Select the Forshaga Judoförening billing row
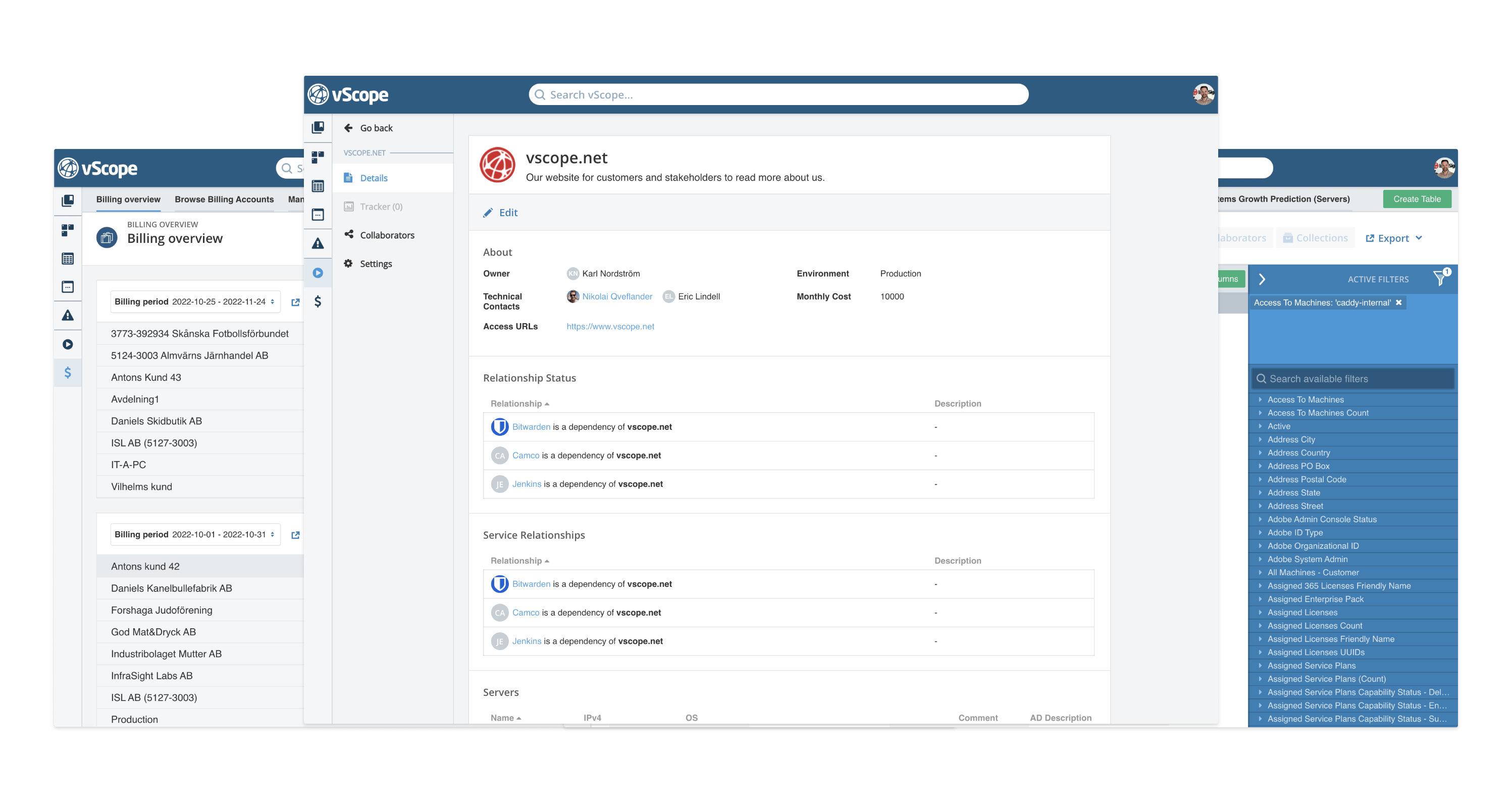1512x803 pixels. (x=199, y=611)
